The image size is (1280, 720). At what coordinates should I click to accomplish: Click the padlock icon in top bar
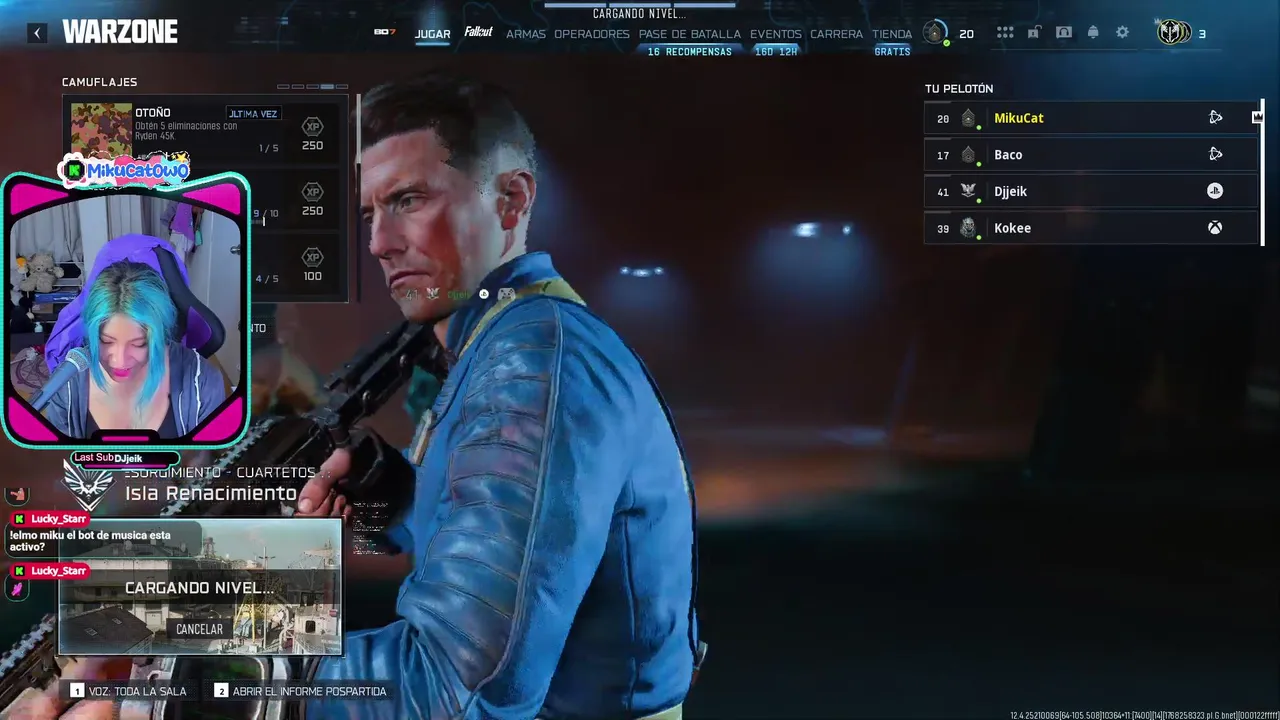pos(1035,33)
